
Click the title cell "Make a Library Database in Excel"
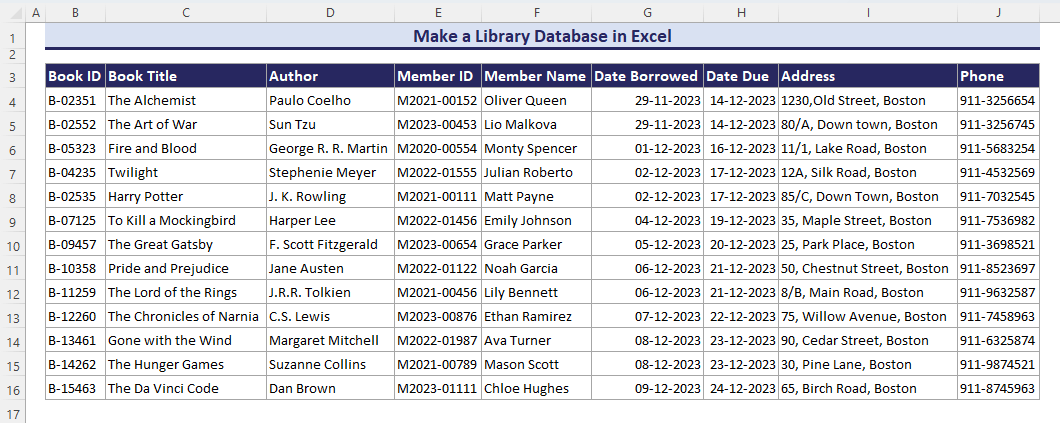point(541,37)
